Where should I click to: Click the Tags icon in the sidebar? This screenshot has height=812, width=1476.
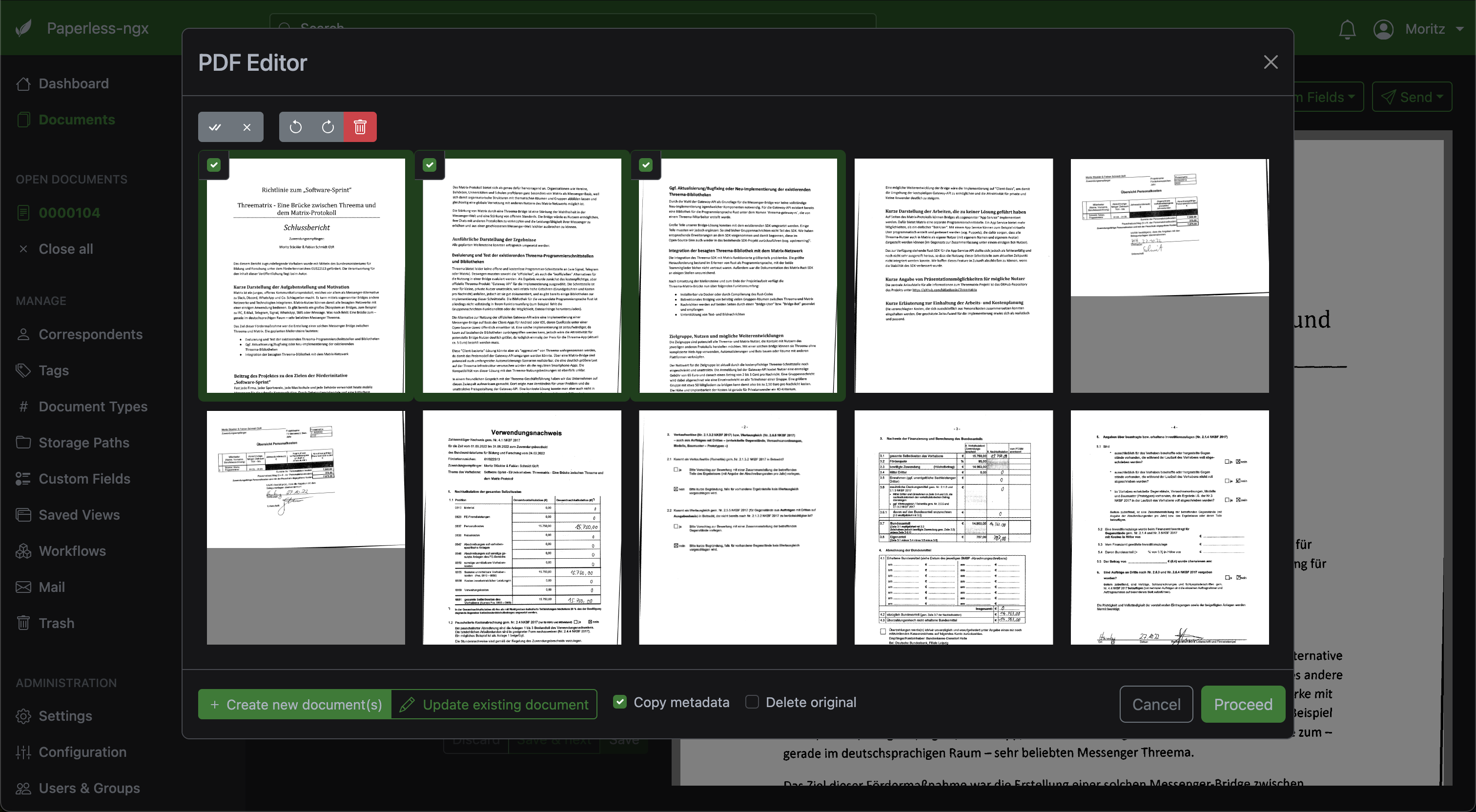(x=23, y=370)
